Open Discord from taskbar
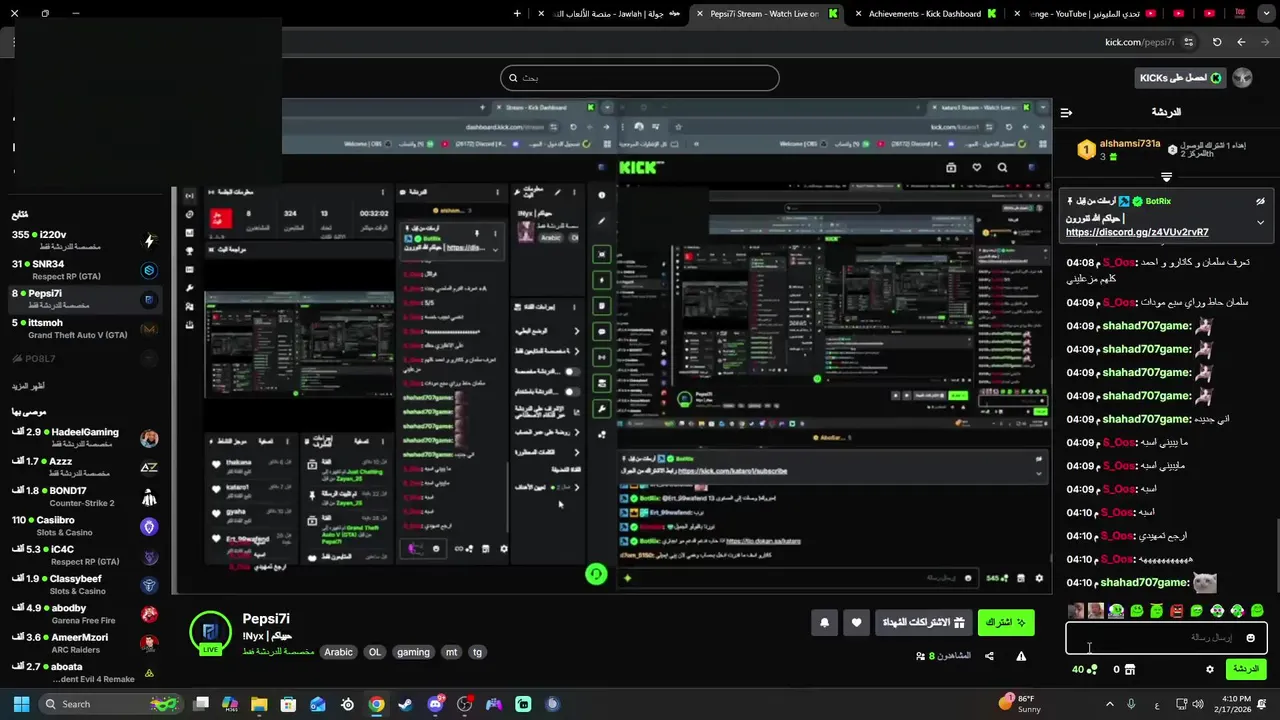Viewport: 1280px width, 720px height. (435, 704)
